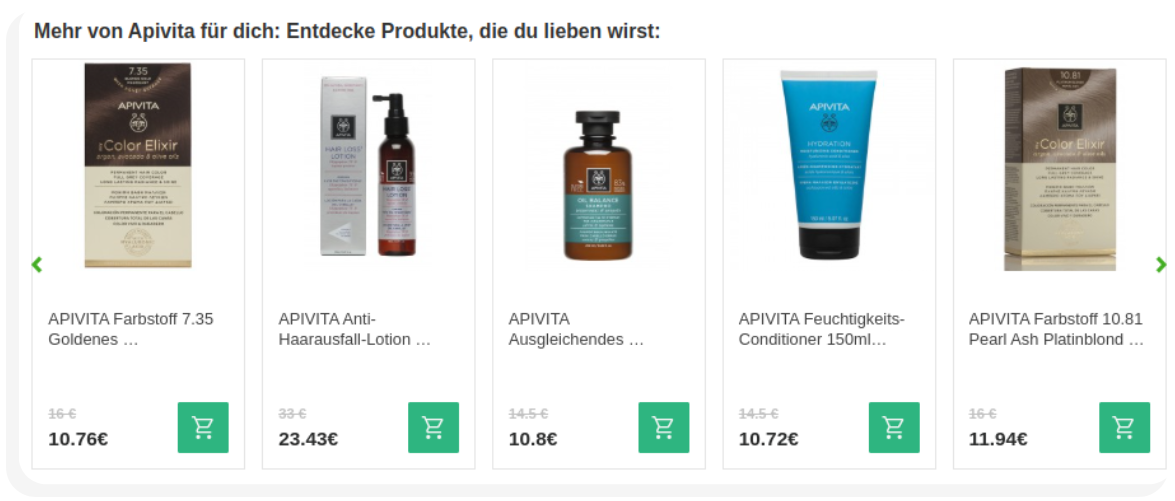1175x501 pixels.
Task: Open APIVITA Feuchtigkeits-Conditioner 150ml title
Action: (x=822, y=330)
